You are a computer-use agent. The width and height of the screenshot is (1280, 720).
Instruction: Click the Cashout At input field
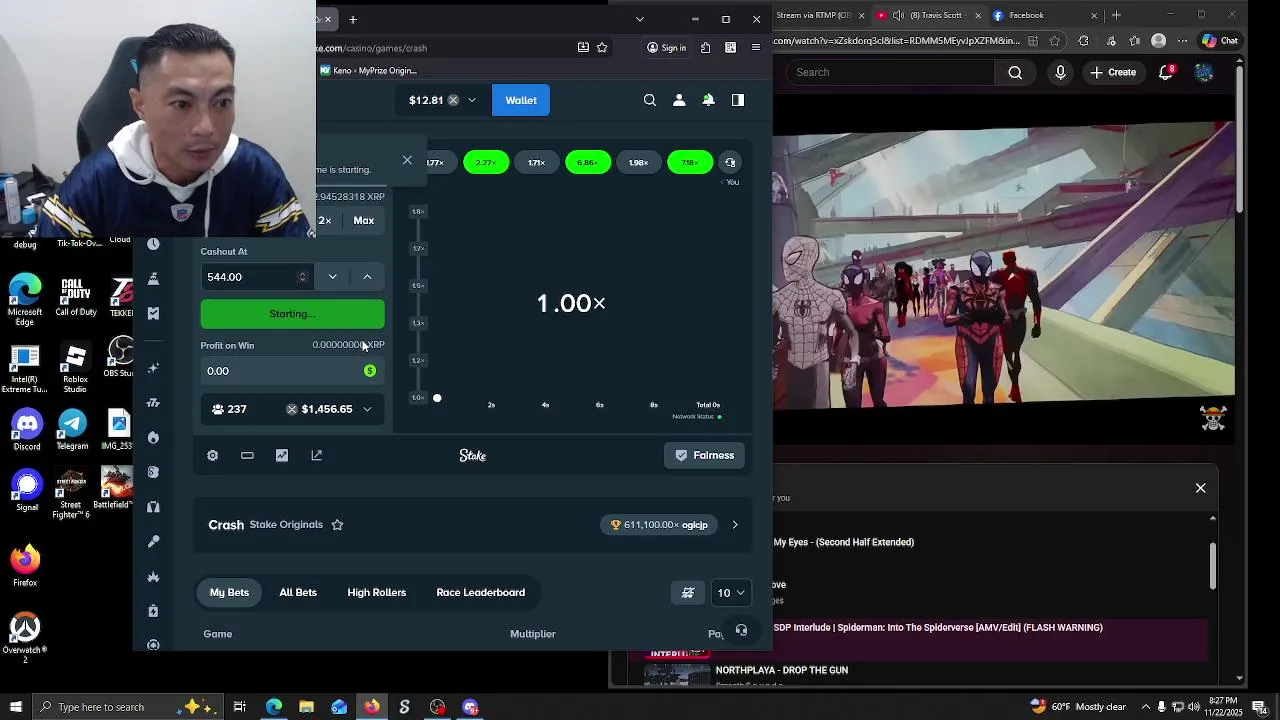click(255, 277)
